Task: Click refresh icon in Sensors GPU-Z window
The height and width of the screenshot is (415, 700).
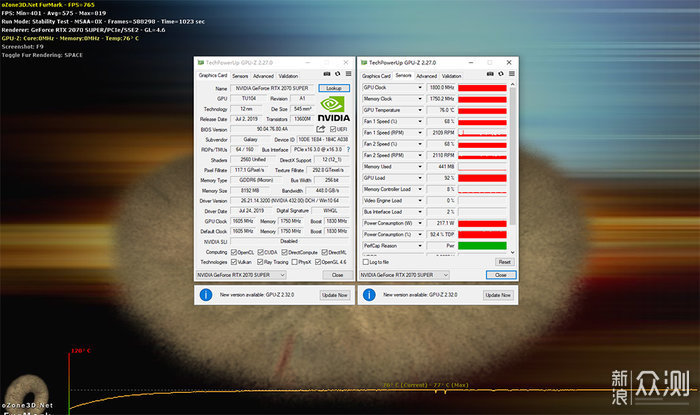Action: coord(501,74)
